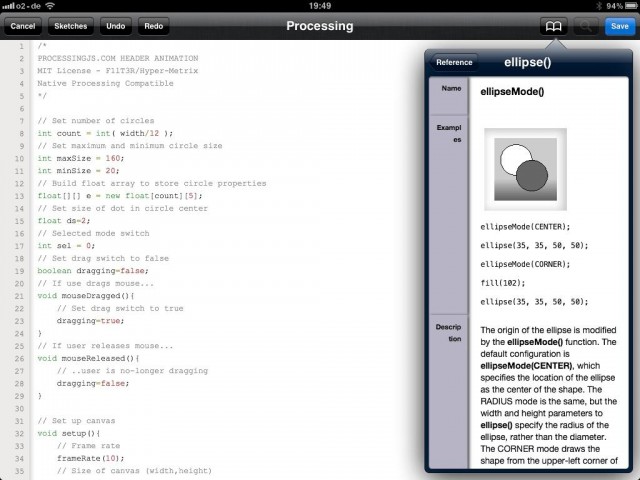Tap the clock in status bar
This screenshot has width=640, height=480.
click(x=320, y=5)
